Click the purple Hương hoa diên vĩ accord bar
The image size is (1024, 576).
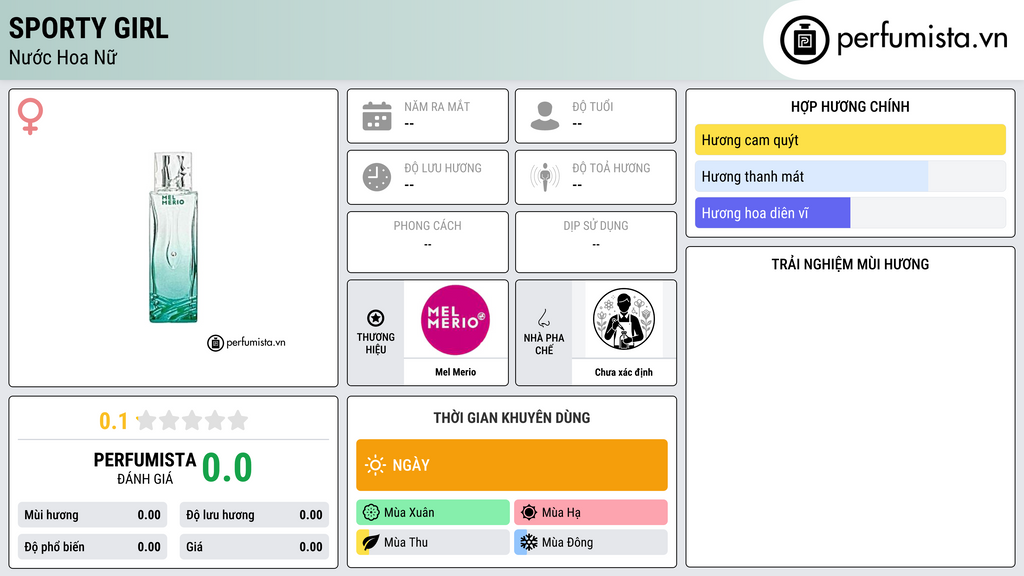[x=850, y=213]
